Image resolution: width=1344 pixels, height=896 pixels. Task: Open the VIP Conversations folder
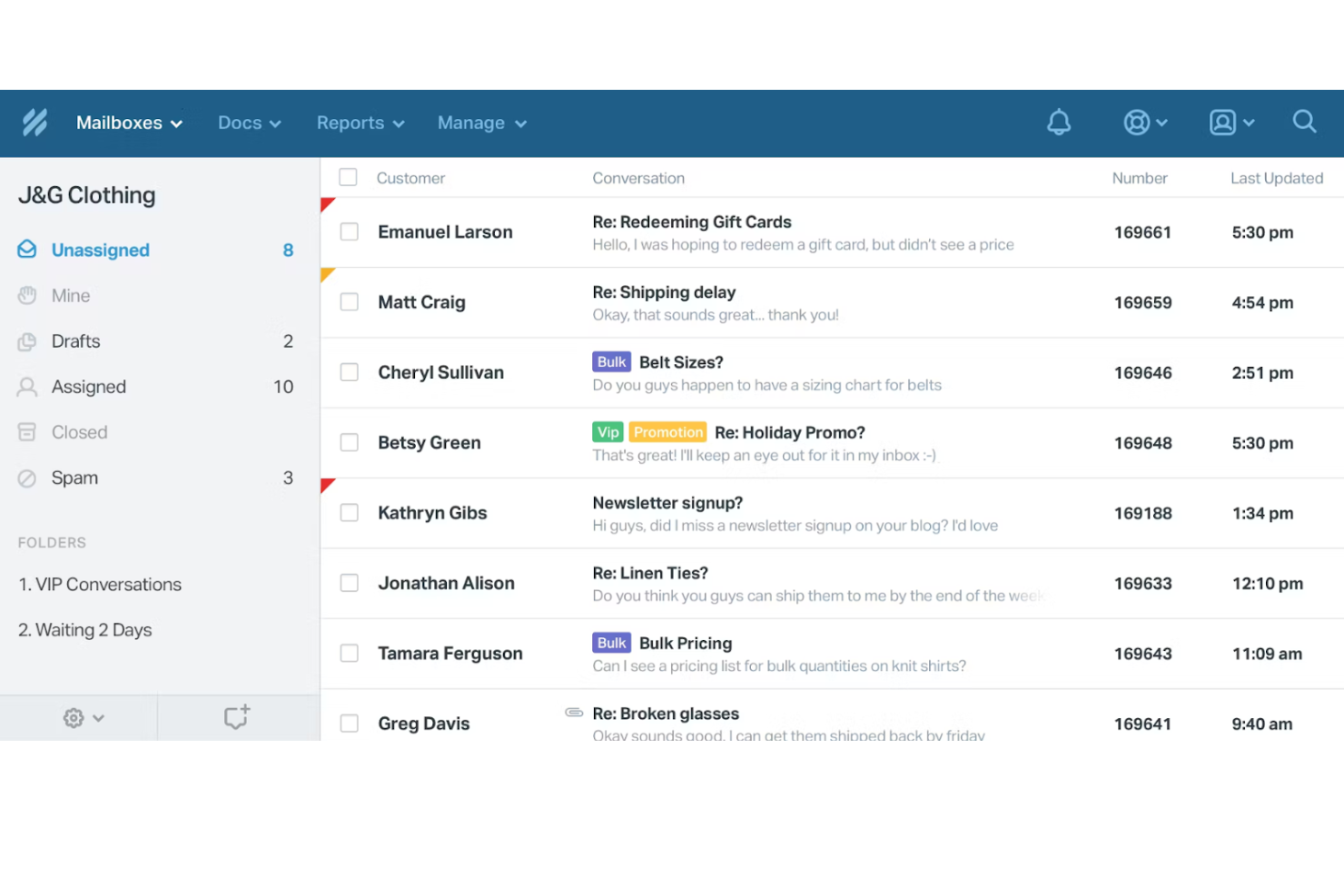point(100,584)
